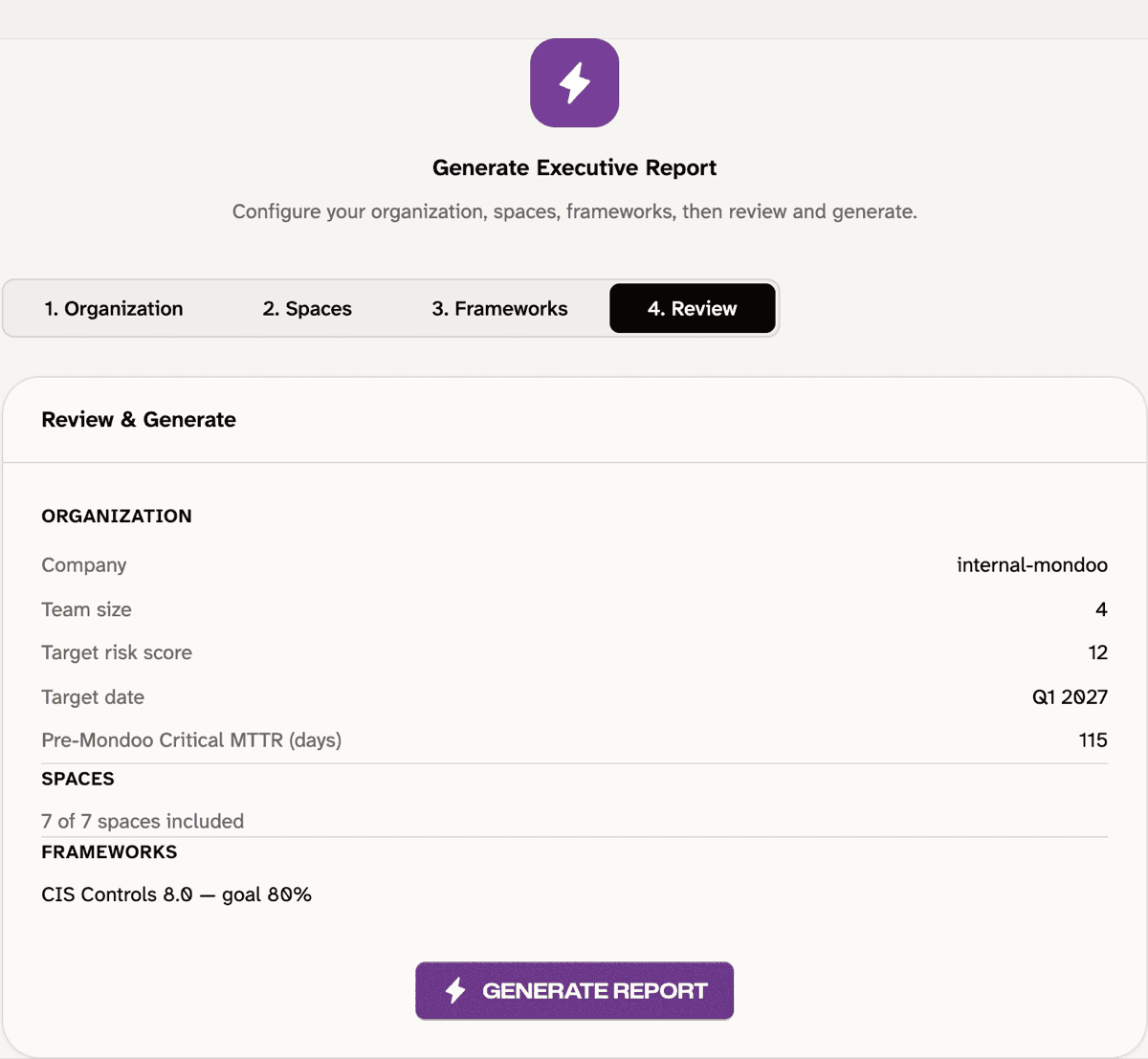Select the 4. Review tab
1148x1059 pixels.
click(x=692, y=308)
